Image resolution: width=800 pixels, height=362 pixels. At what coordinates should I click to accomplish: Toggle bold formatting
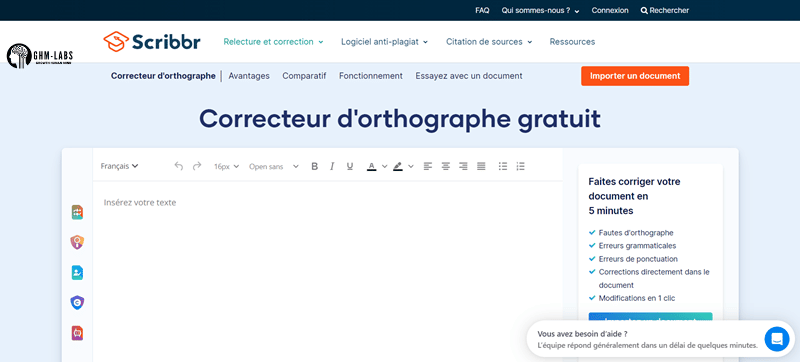click(x=315, y=166)
